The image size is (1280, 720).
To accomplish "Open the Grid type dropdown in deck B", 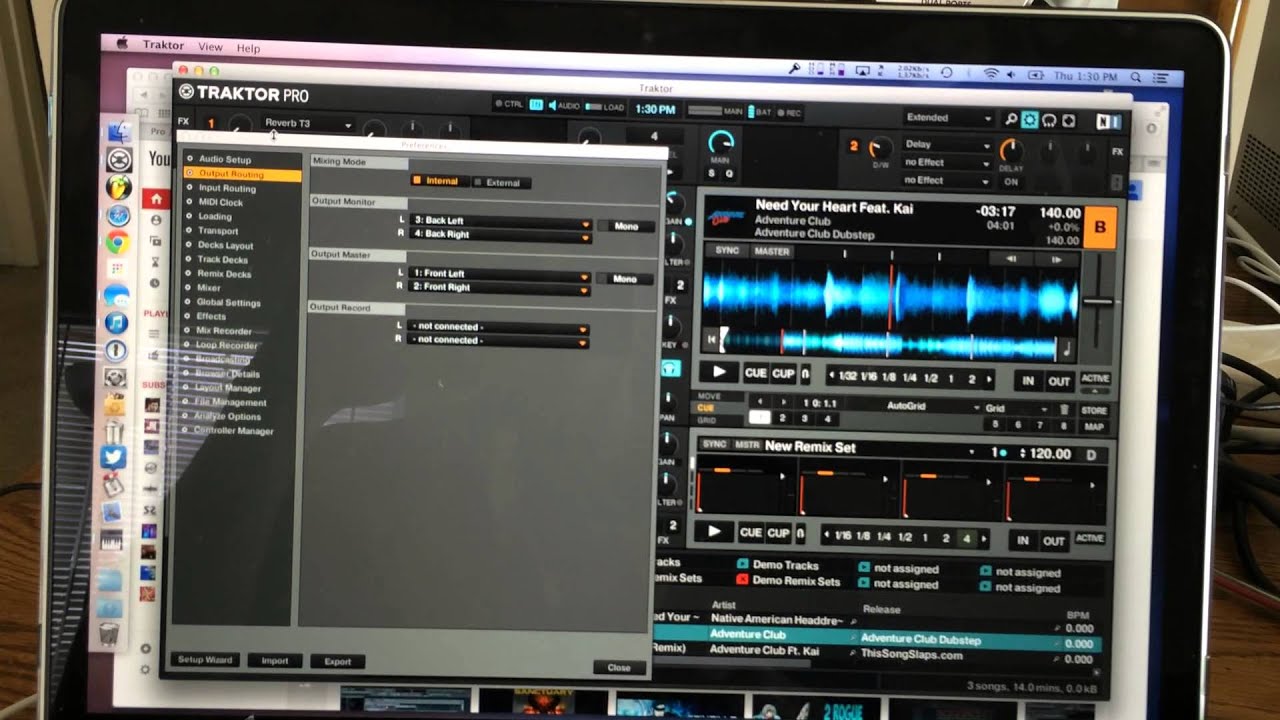I will pyautogui.click(x=1017, y=409).
